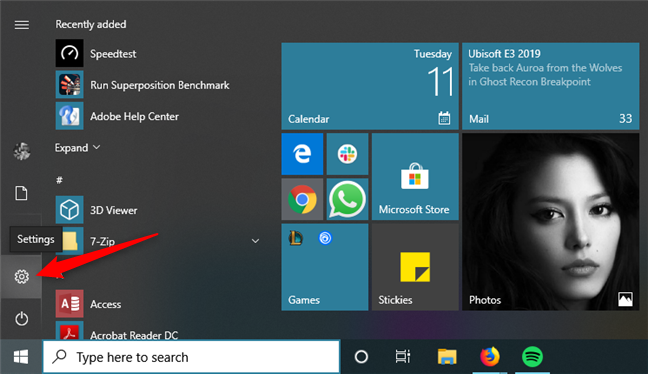Open Task View on taskbar
Screen dimensions: 648x374
tap(403, 357)
